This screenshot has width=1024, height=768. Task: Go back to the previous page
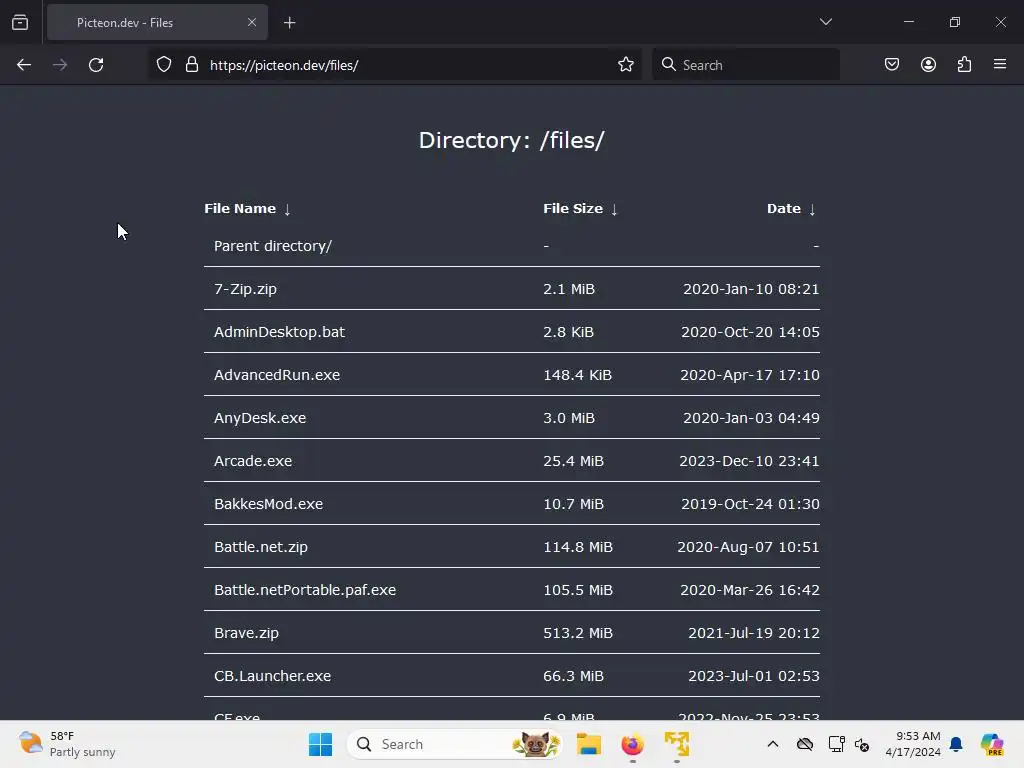pos(24,65)
